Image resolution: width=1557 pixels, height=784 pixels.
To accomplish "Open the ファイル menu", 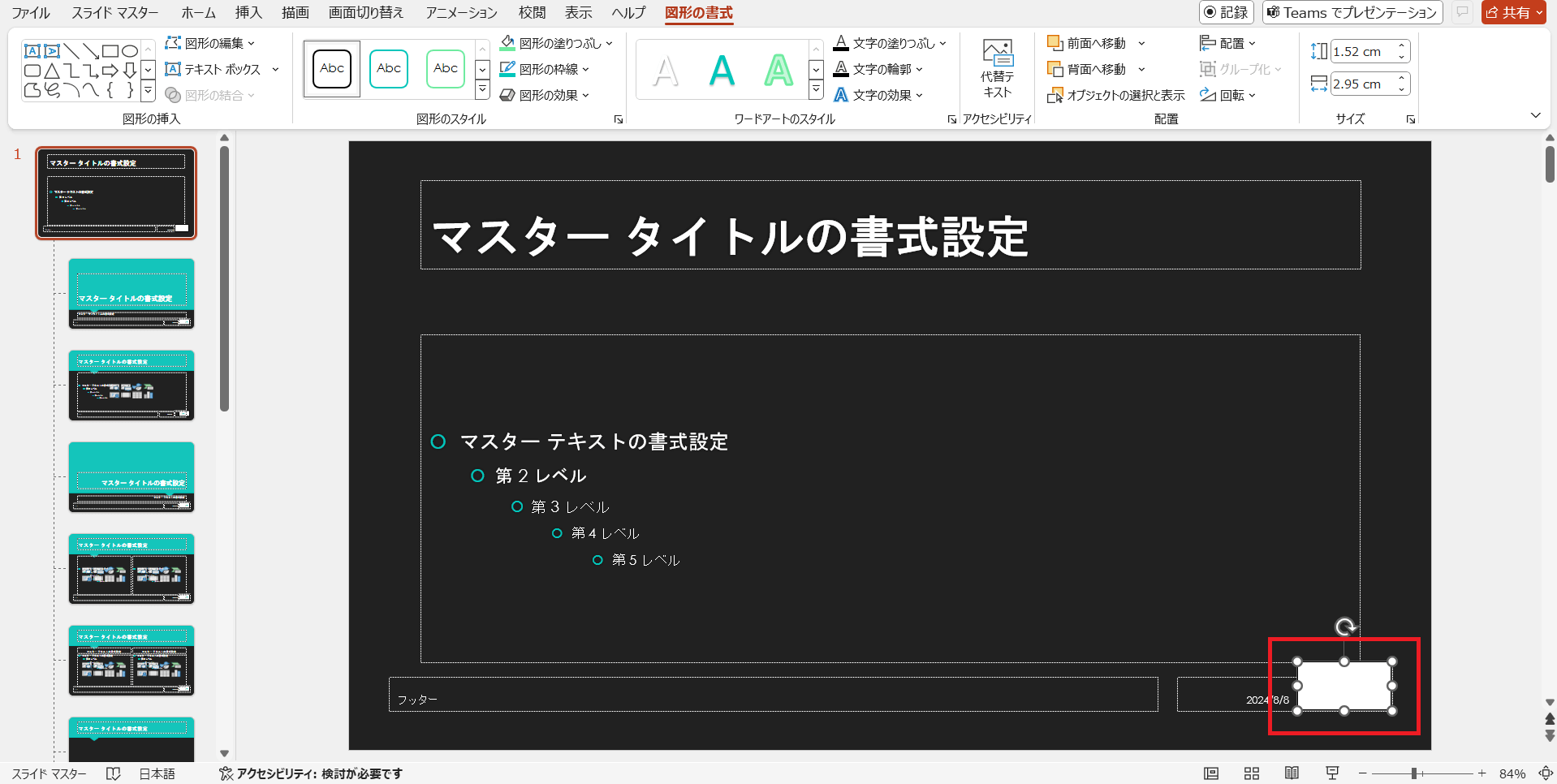I will (31, 12).
